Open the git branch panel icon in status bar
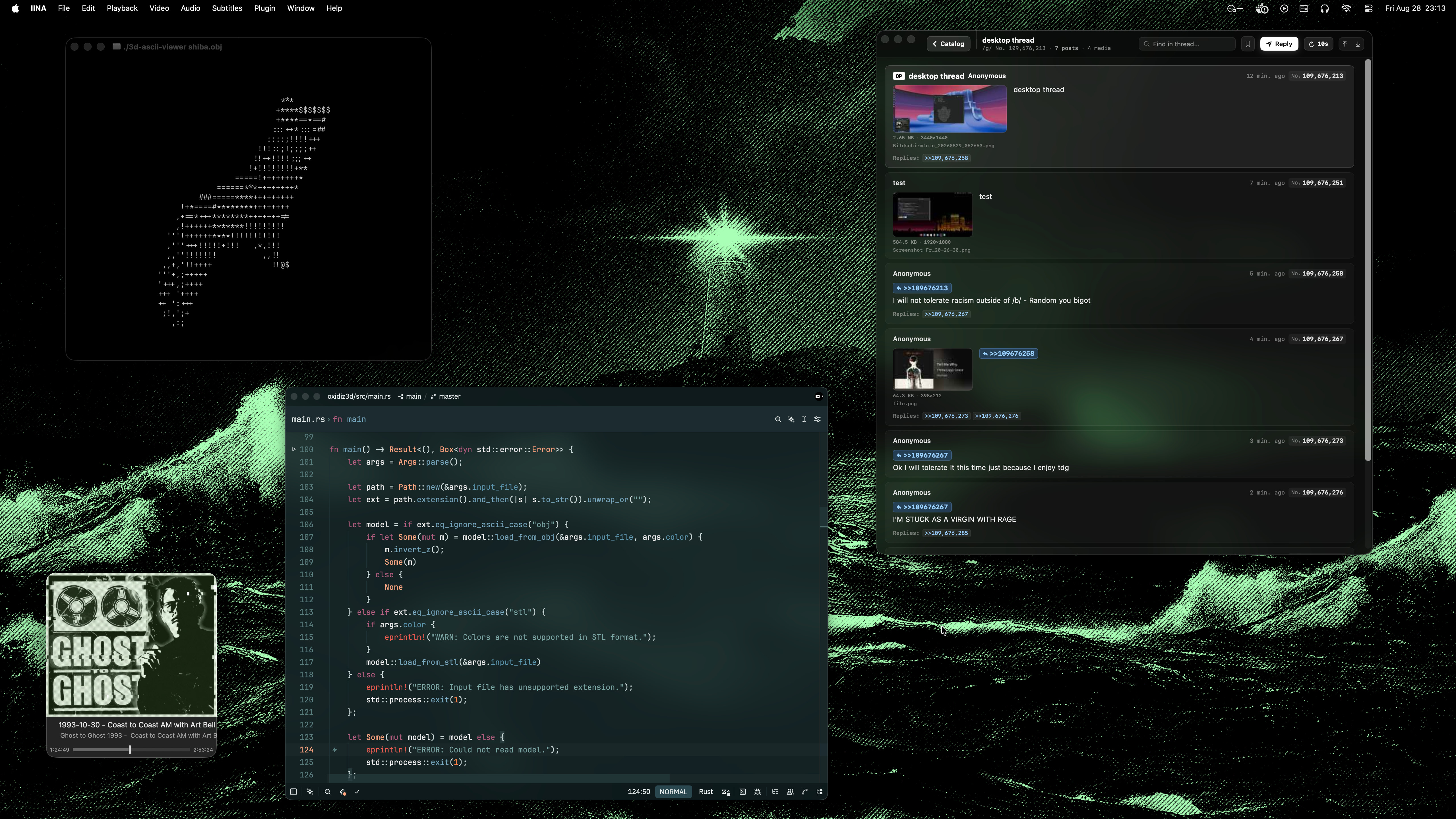1456x819 pixels. point(805,792)
